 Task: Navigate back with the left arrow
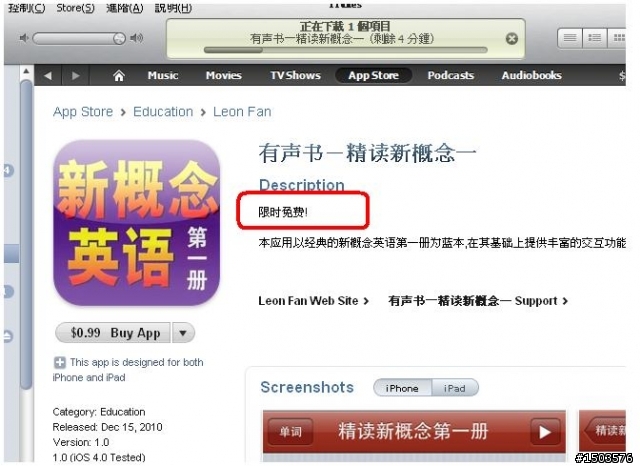[48, 75]
